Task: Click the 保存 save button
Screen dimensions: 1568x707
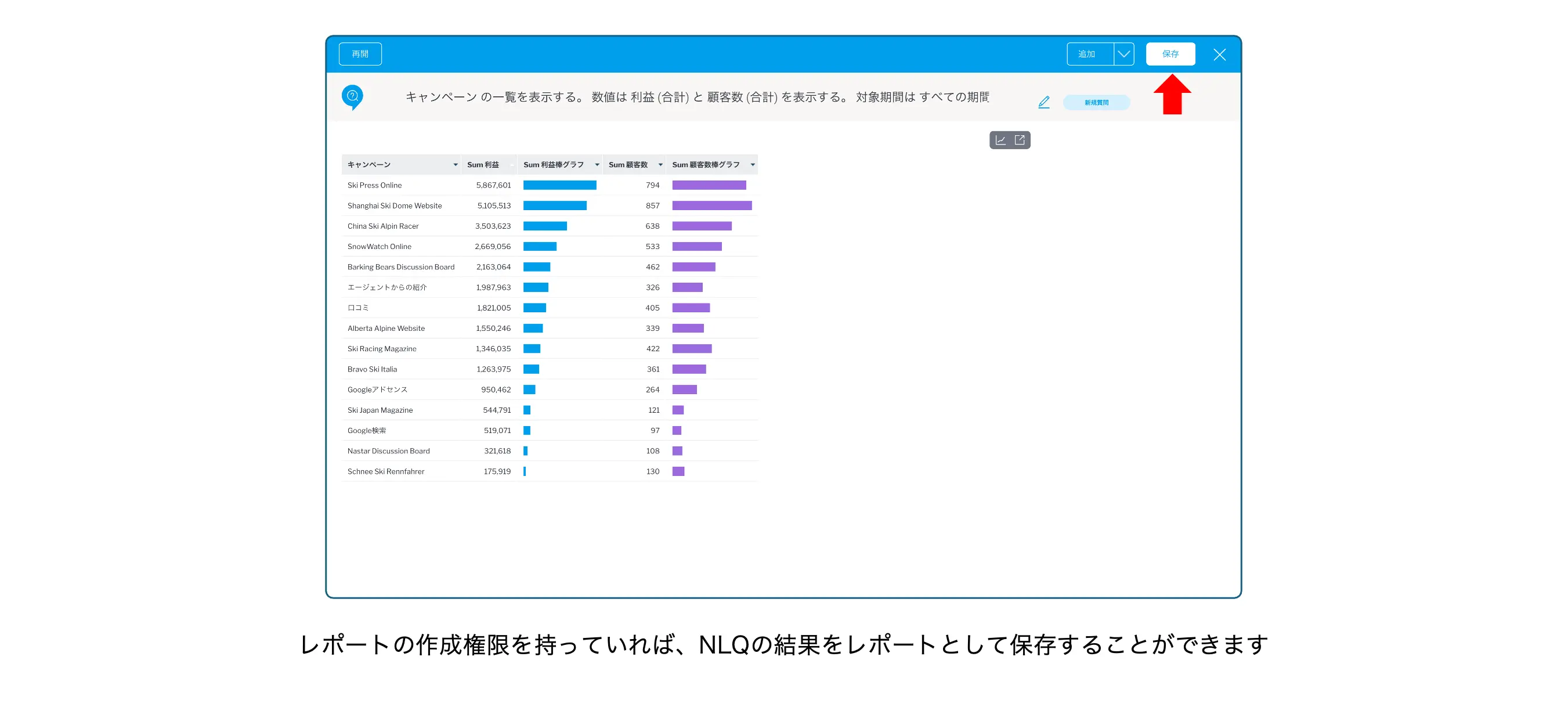Action: 1170,54
